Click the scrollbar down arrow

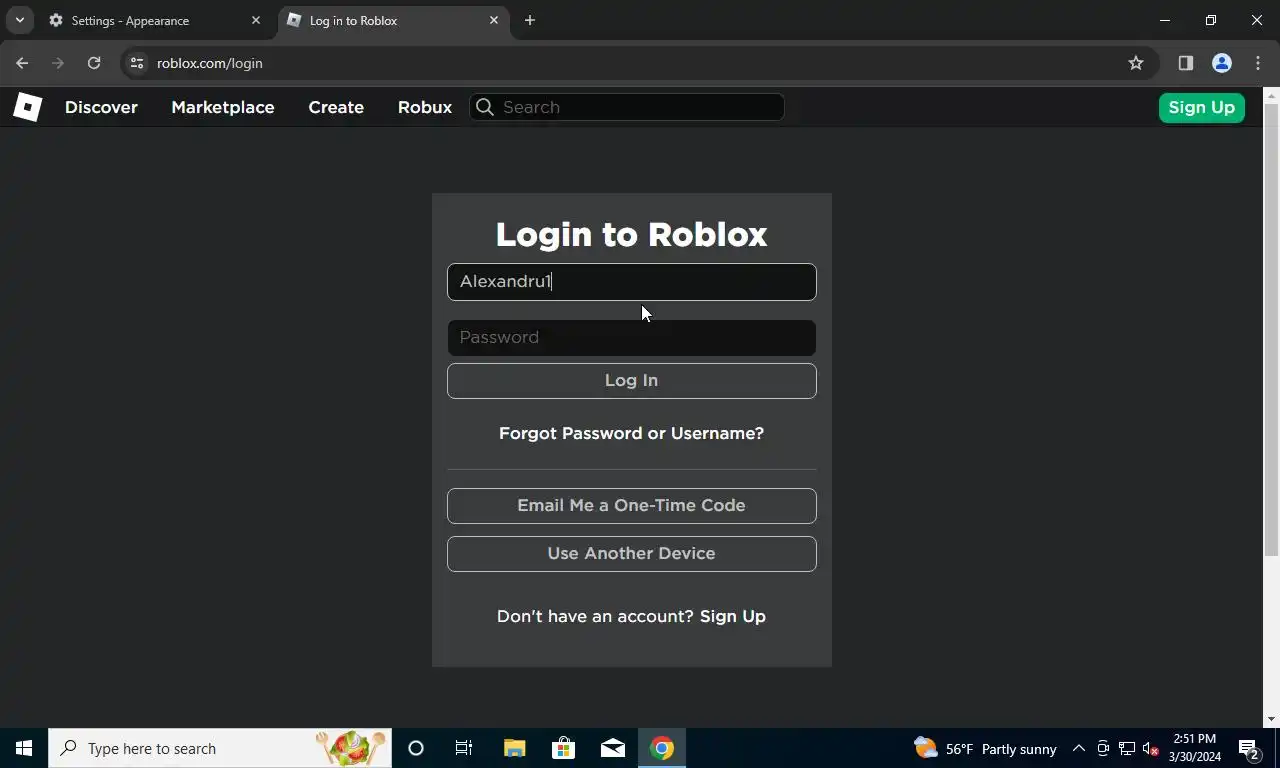click(1271, 719)
